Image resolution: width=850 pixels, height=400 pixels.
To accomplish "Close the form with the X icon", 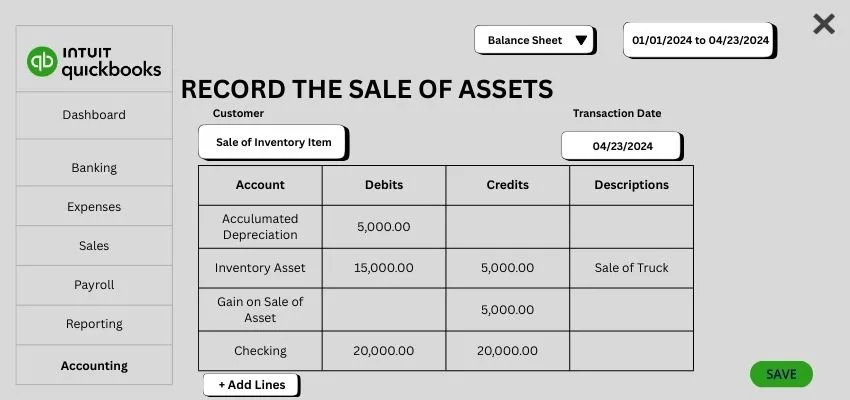I will pos(824,24).
